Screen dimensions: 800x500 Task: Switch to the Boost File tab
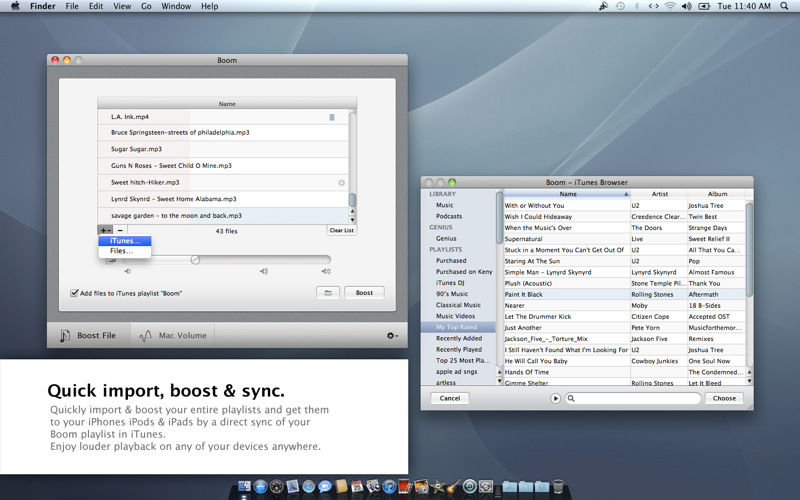click(88, 335)
